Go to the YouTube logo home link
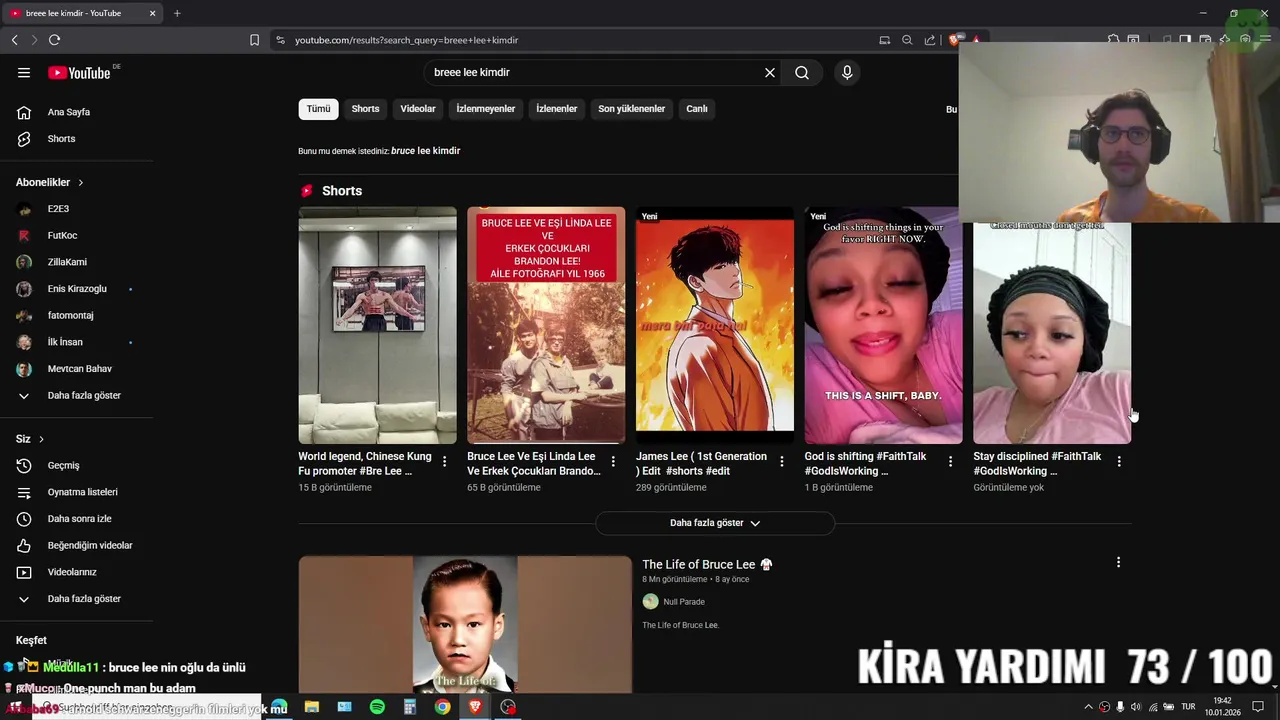This screenshot has width=1280, height=720. coord(79,72)
